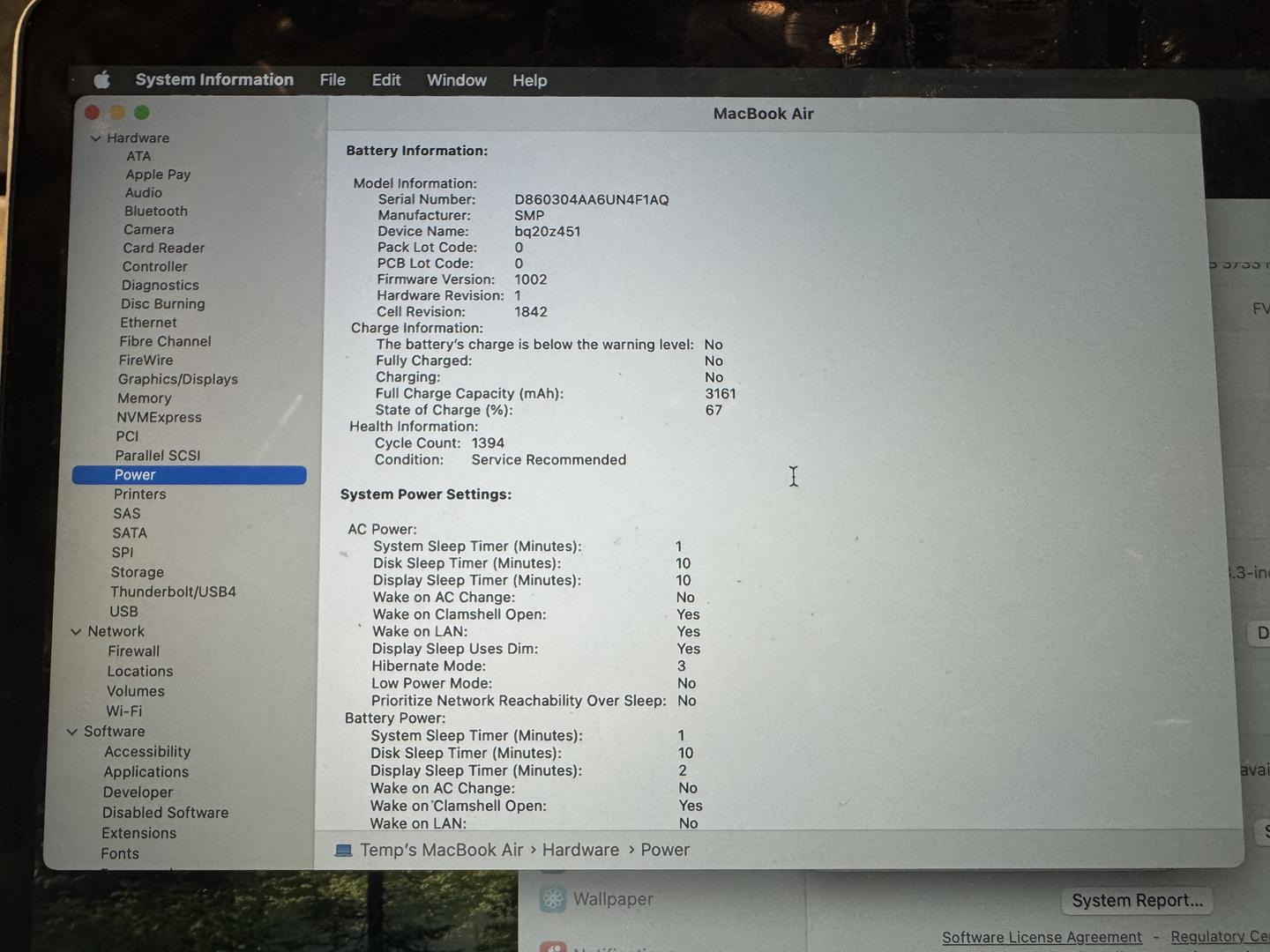This screenshot has height=952, width=1270.
Task: Click the yellow minimize window button
Action: (x=116, y=113)
